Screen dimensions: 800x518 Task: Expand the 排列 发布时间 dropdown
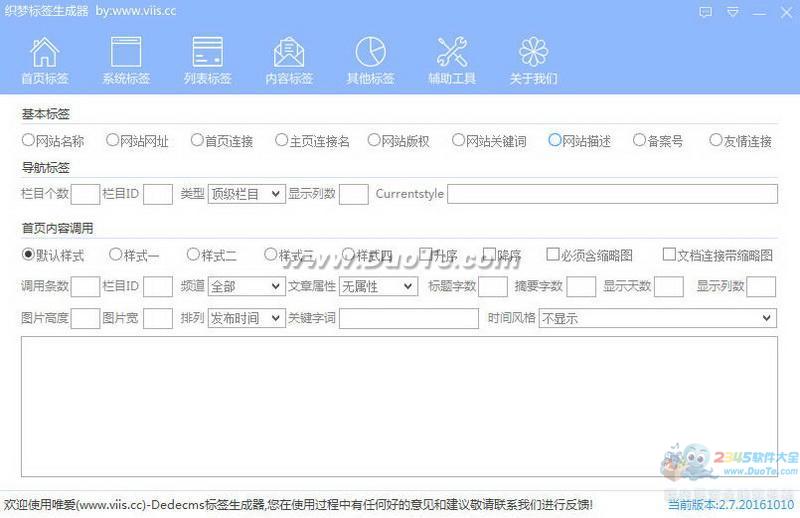click(246, 318)
